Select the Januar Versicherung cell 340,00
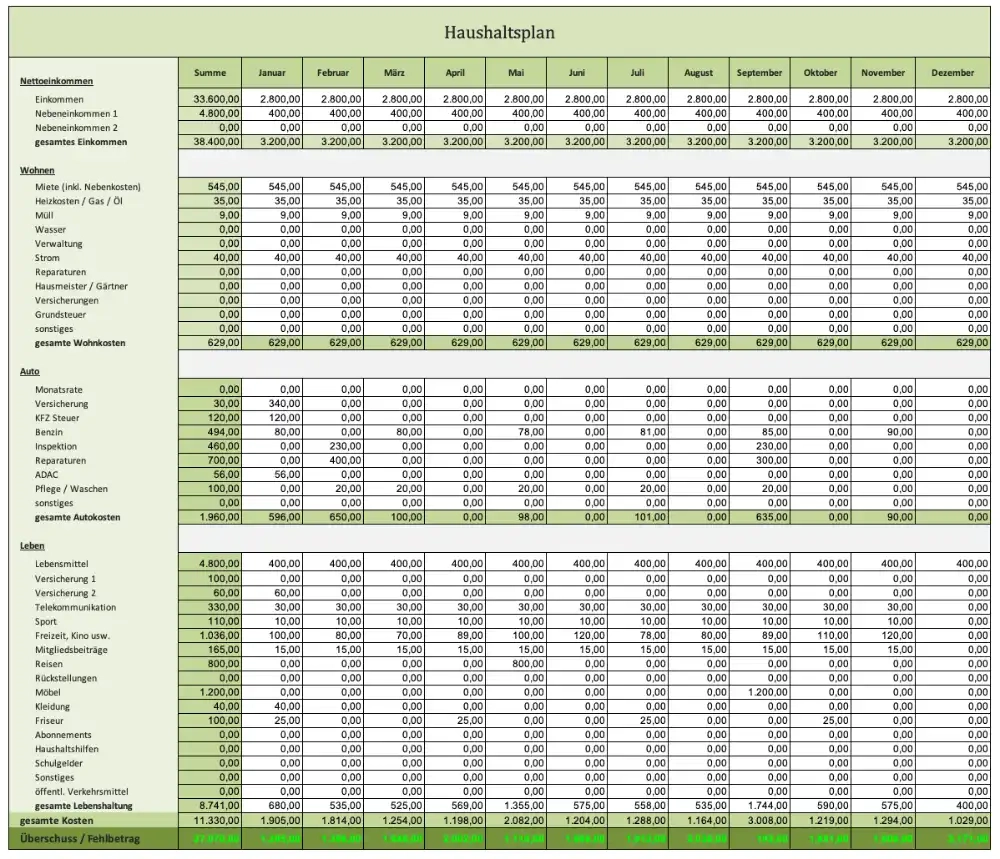The width and height of the screenshot is (1000, 859). tap(272, 404)
